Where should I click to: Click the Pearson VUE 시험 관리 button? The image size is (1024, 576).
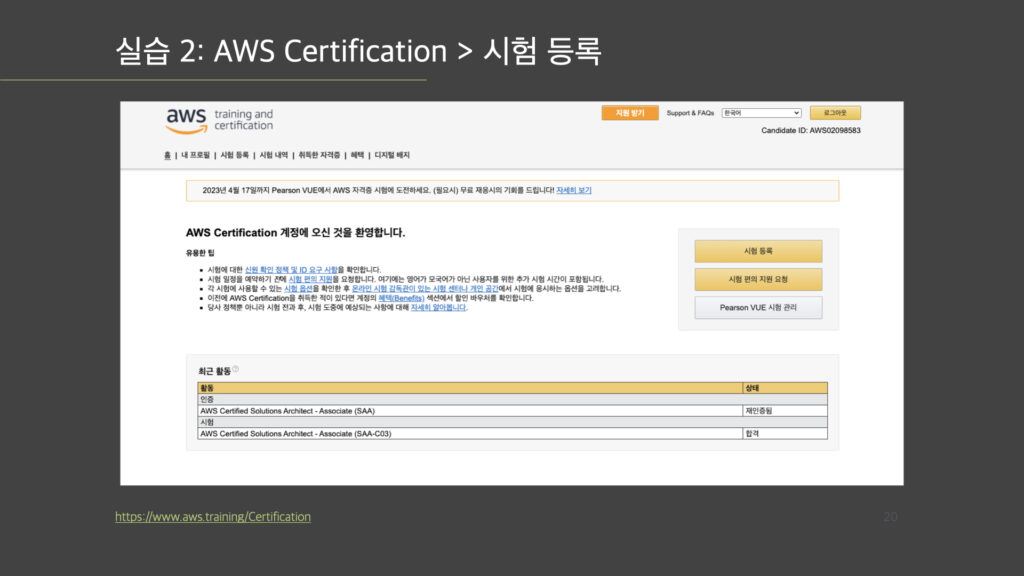click(x=758, y=308)
